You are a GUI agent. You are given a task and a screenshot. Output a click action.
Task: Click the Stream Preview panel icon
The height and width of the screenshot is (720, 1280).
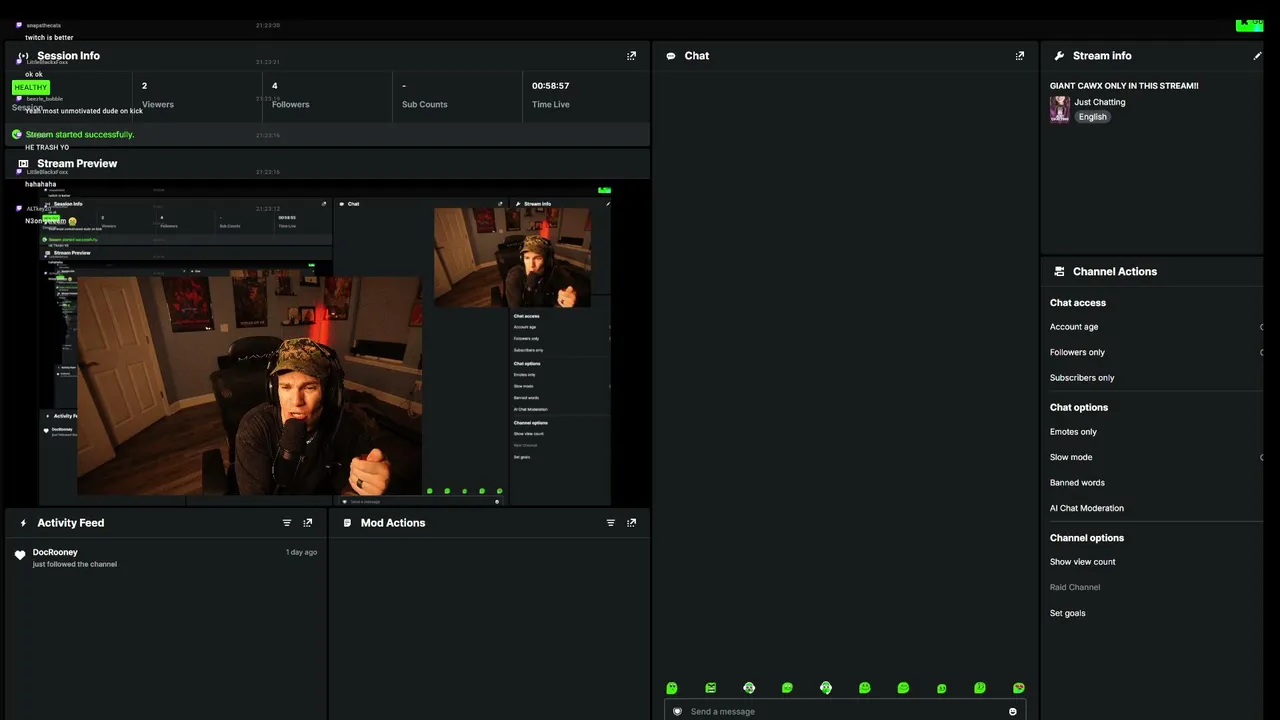(x=23, y=163)
